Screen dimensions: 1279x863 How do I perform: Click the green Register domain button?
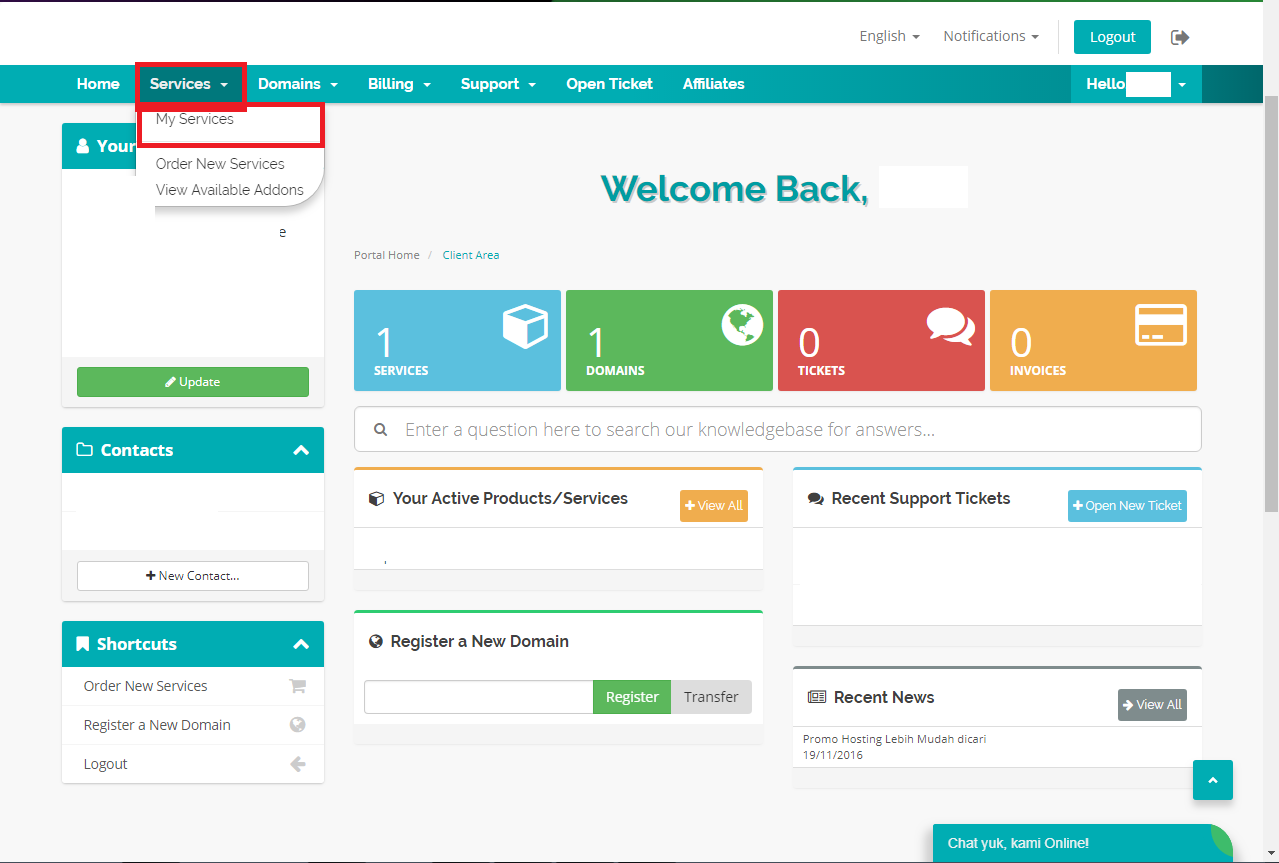(632, 697)
